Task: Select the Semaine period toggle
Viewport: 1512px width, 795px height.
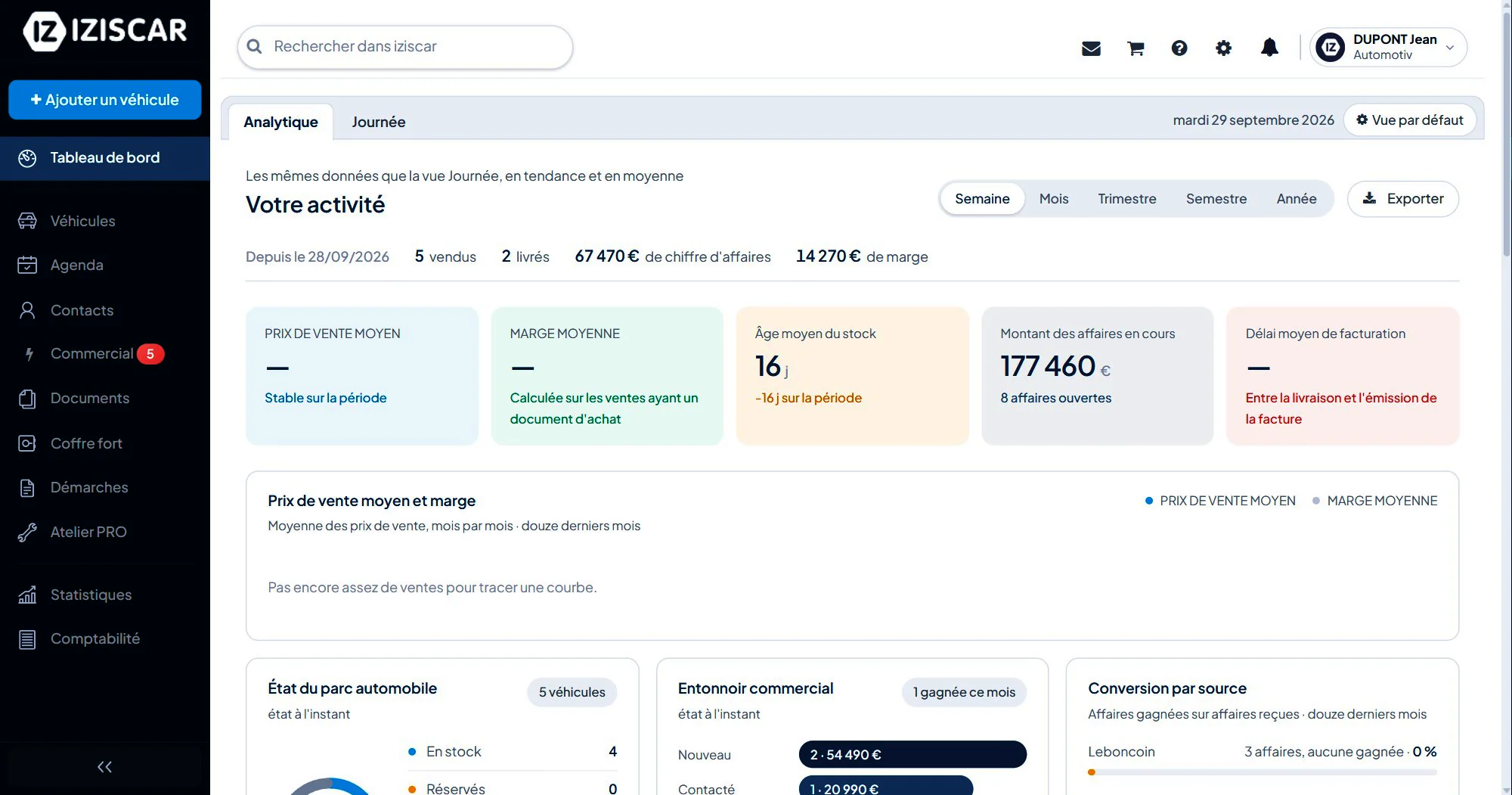Action: 982,199
